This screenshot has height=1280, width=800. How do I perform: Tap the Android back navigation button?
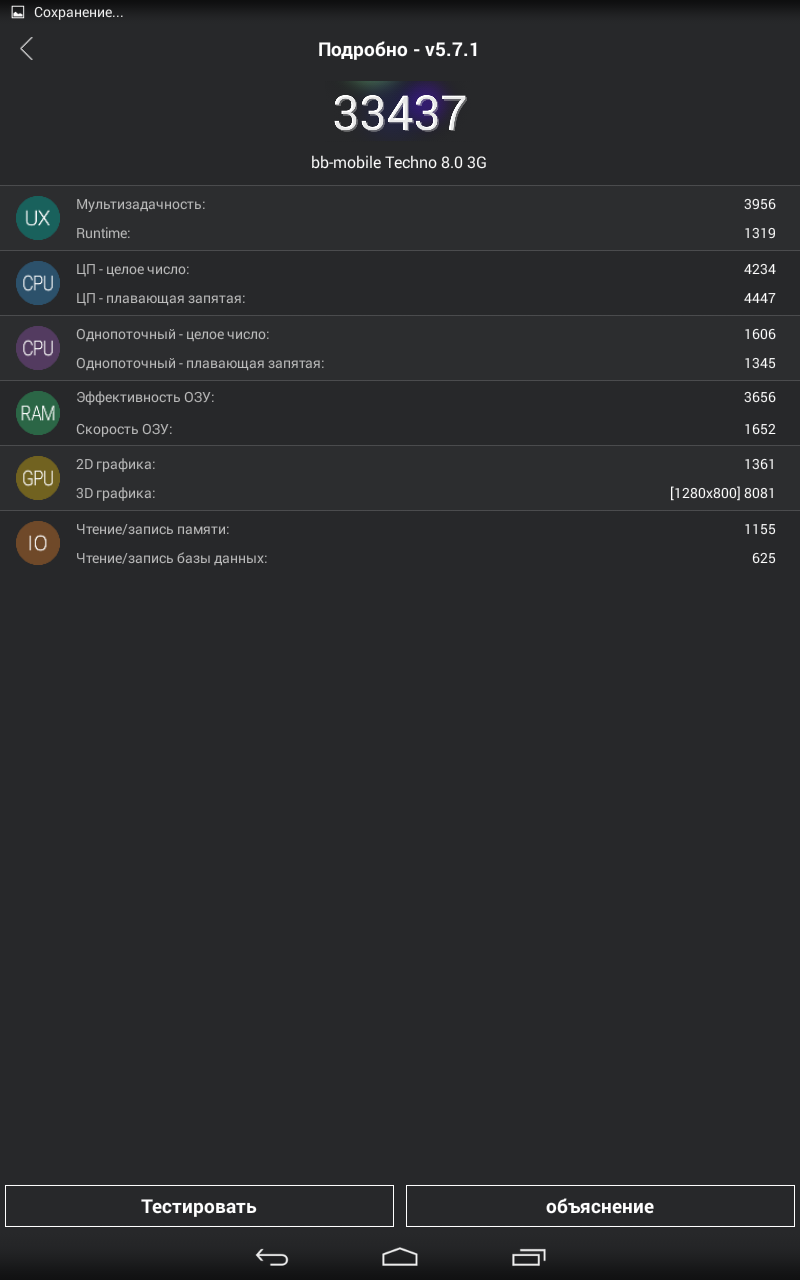(272, 1257)
